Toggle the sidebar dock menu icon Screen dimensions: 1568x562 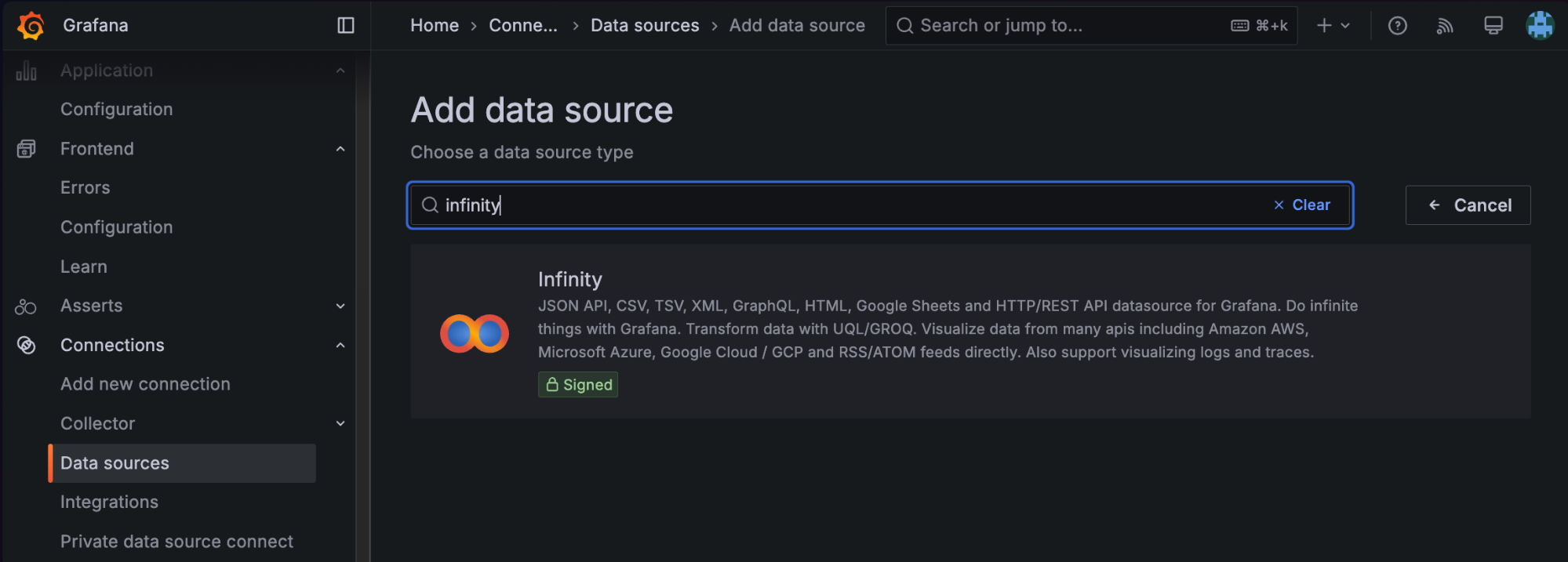pyautogui.click(x=346, y=25)
